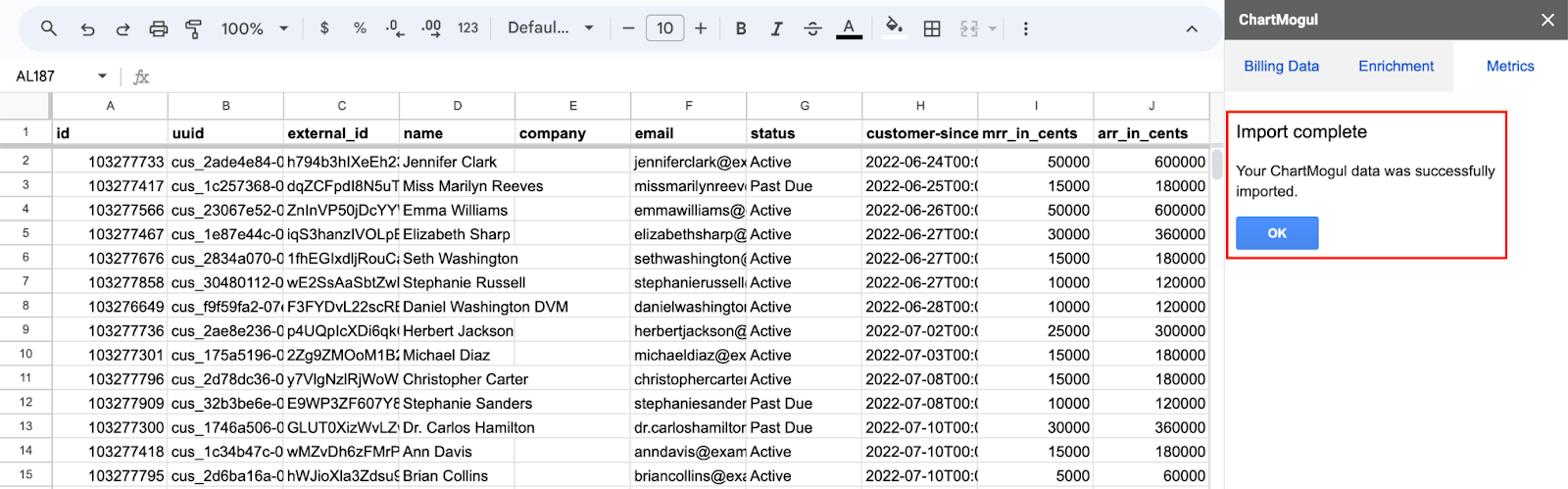
Task: Click Past Due status for Stephanie Sanders
Action: point(804,403)
